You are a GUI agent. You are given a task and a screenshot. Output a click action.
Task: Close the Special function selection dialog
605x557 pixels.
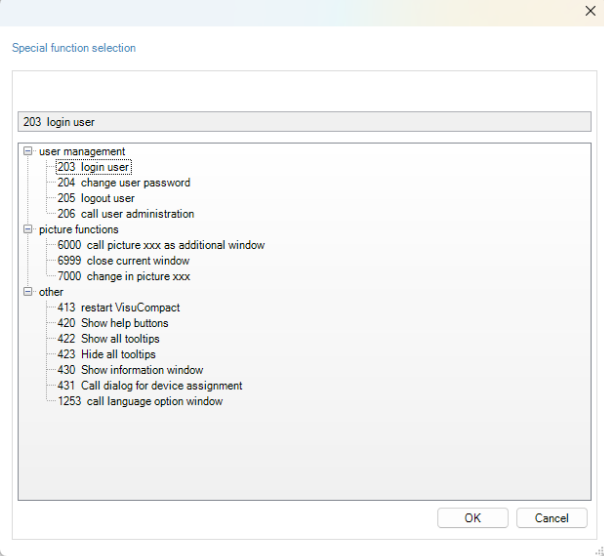point(590,11)
